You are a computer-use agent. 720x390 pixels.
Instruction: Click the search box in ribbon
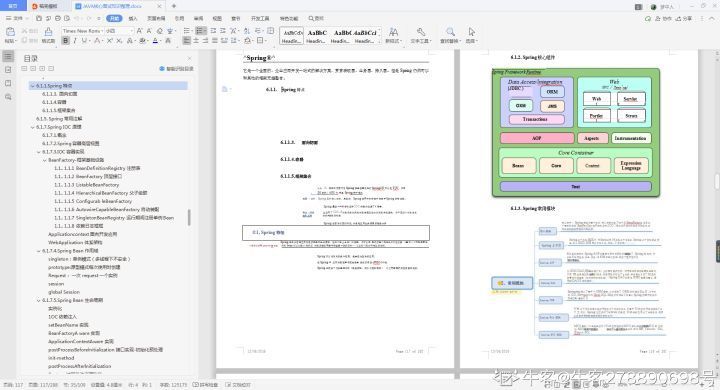point(316,18)
